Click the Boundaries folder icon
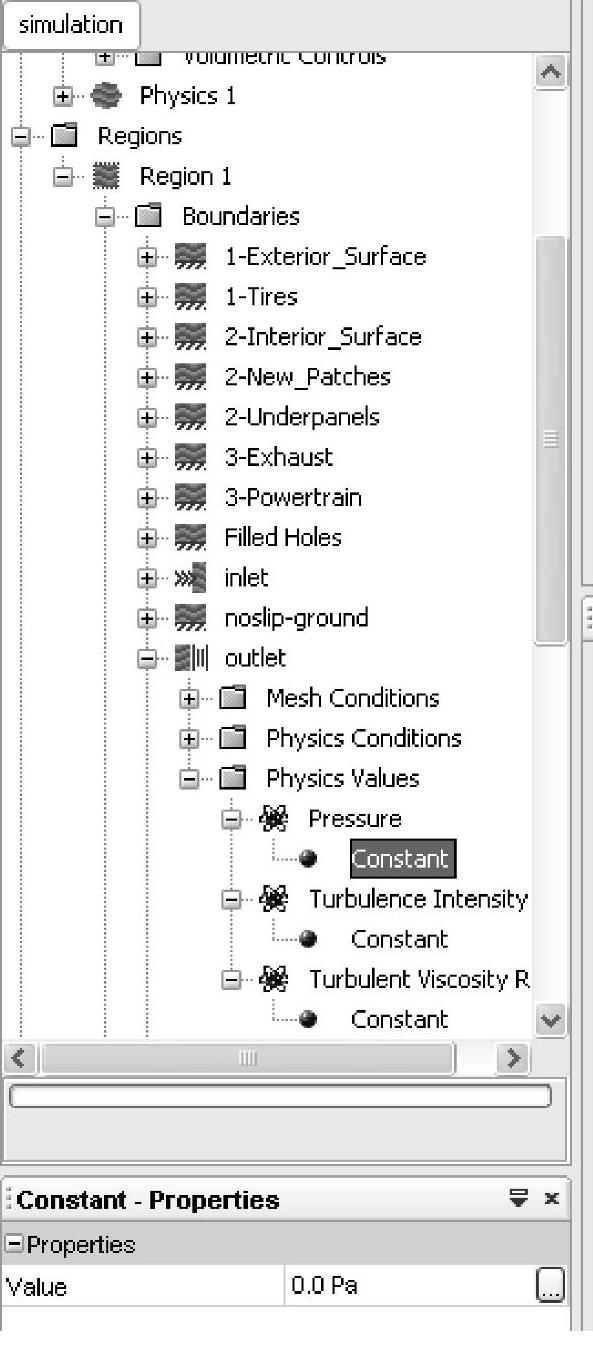The image size is (593, 1351). click(147, 216)
